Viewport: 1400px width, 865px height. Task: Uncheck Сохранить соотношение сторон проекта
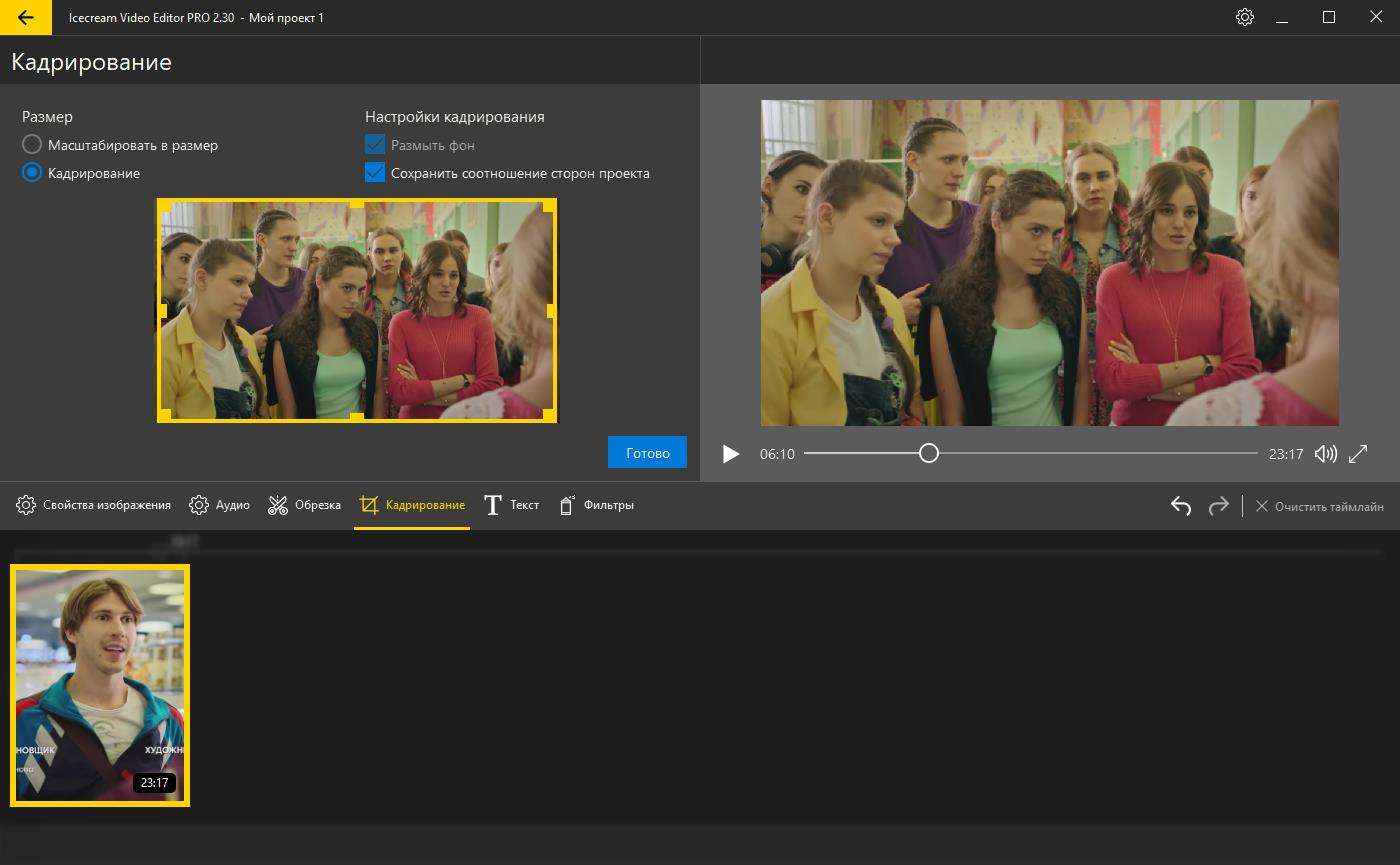tap(375, 173)
